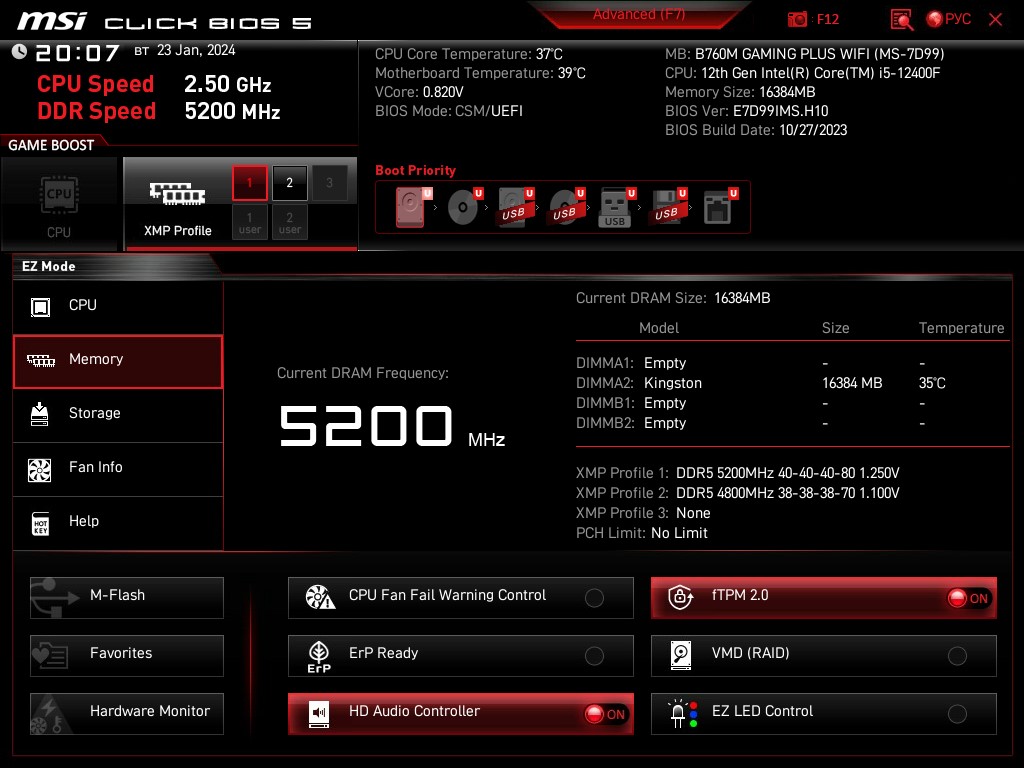
Task: Open the BIOS search magnifier icon
Action: point(901,20)
